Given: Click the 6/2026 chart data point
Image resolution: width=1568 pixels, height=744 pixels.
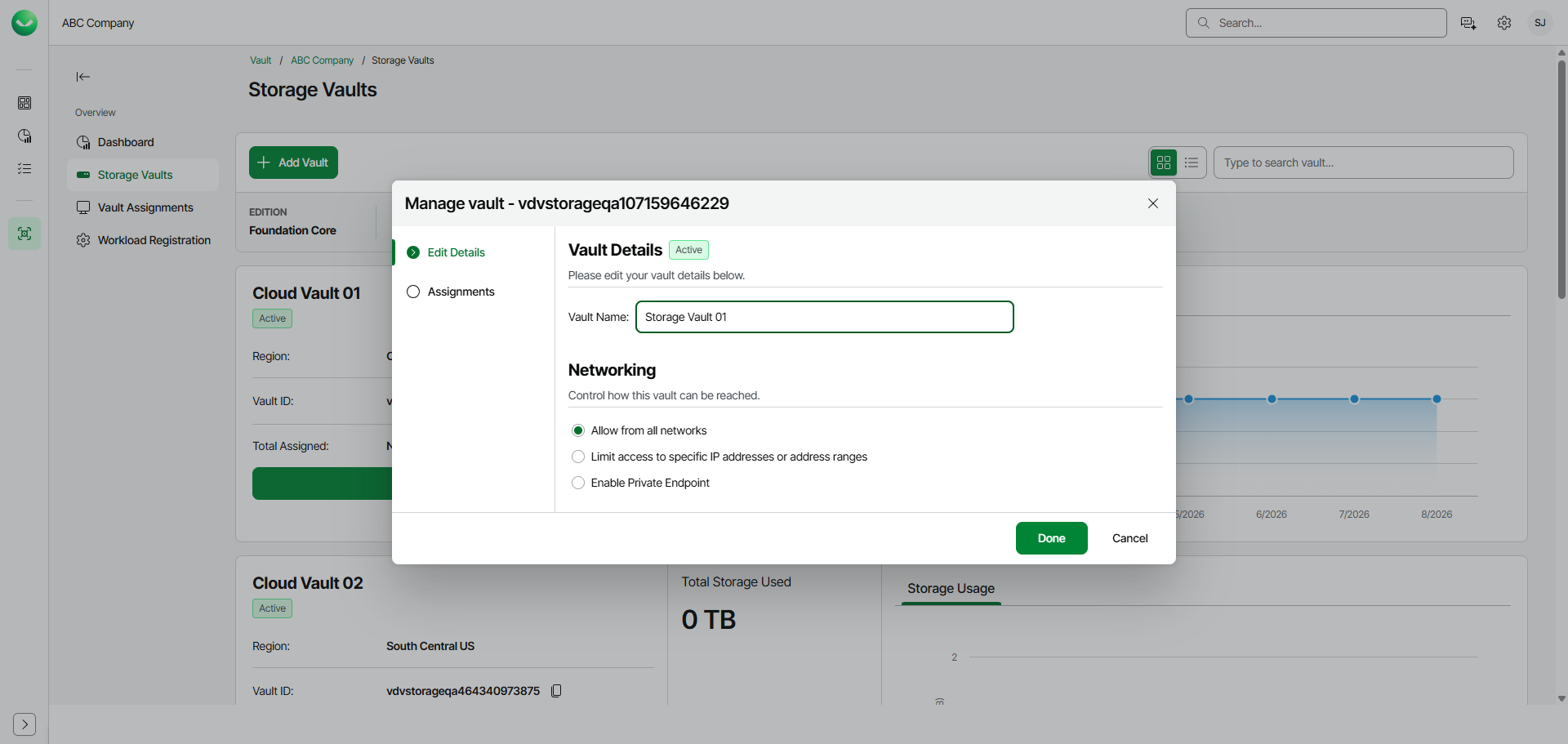Looking at the screenshot, I should [1272, 399].
